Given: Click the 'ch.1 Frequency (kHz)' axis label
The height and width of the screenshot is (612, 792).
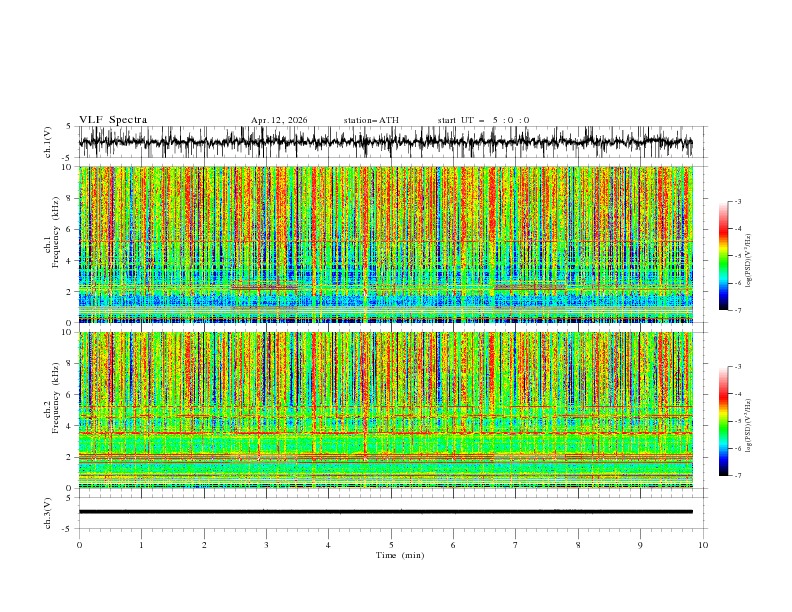Looking at the screenshot, I should (52, 233).
